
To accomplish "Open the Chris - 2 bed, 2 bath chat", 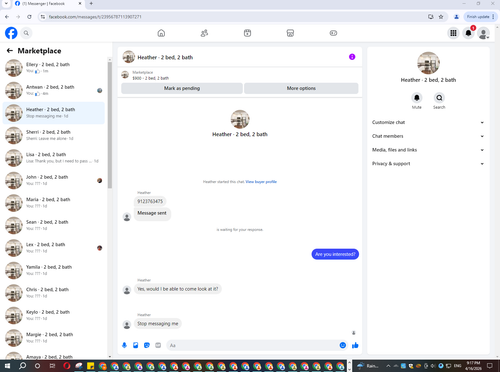I will pyautogui.click(x=54, y=293).
